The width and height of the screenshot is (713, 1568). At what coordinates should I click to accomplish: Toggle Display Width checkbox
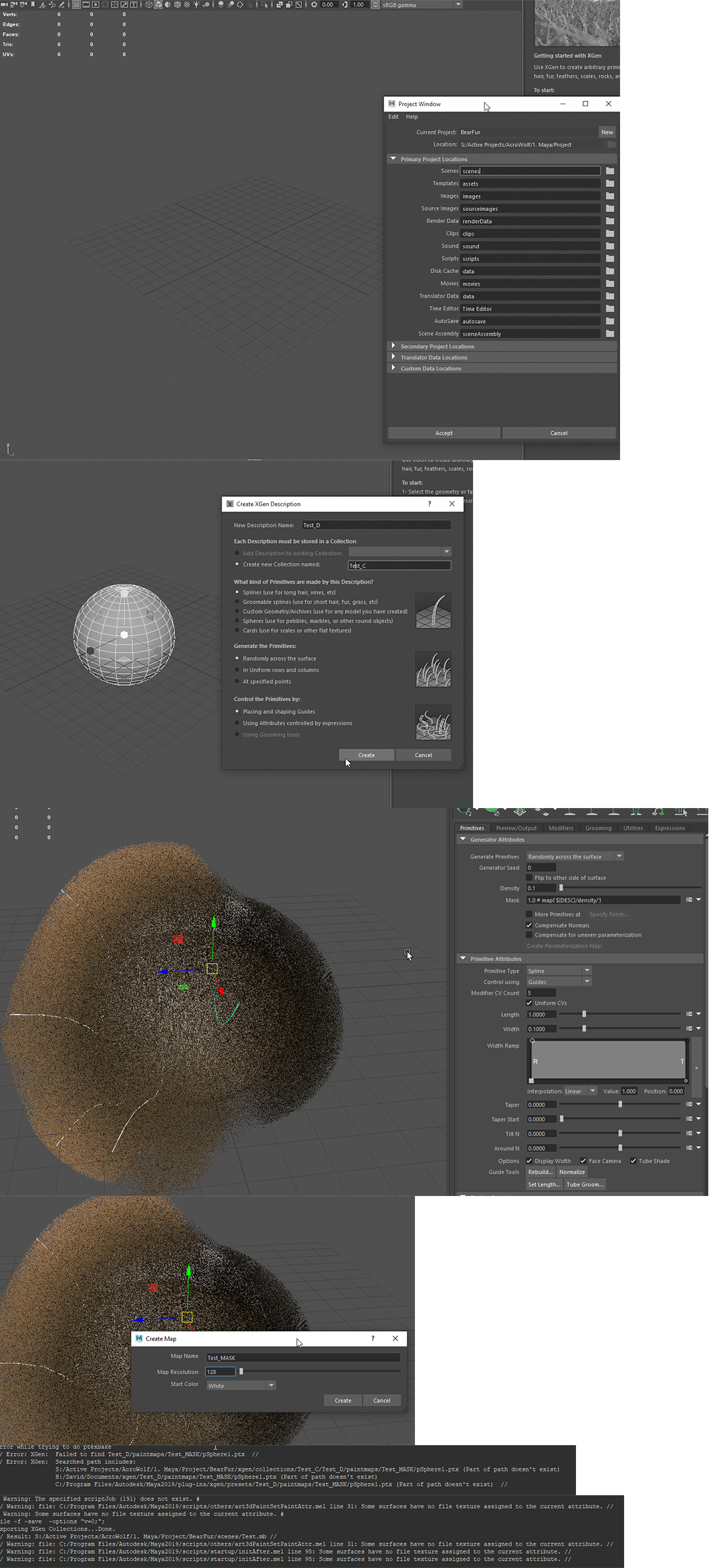coord(529,1161)
